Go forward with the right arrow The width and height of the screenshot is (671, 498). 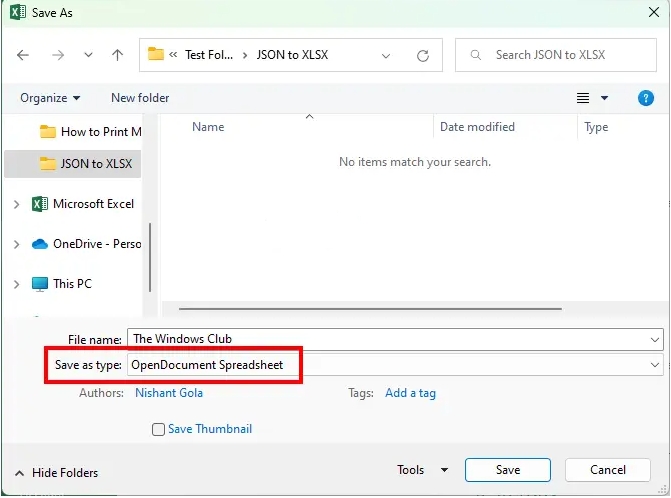(58, 55)
